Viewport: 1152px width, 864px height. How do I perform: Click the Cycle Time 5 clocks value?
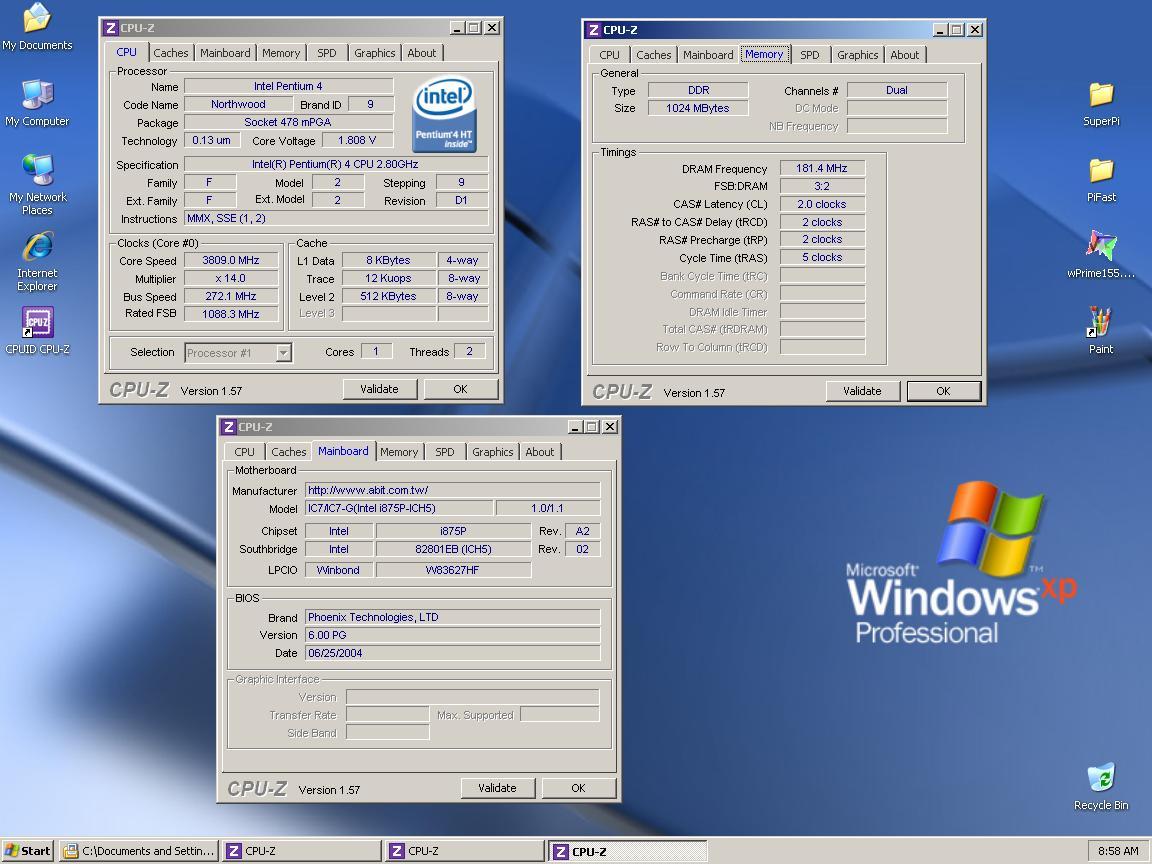click(822, 257)
